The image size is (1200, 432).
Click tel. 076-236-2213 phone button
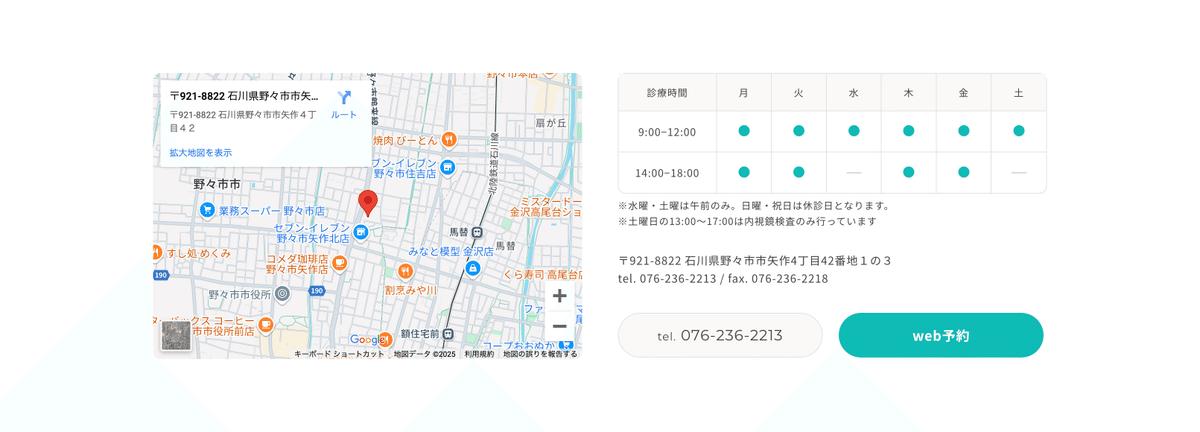point(720,335)
